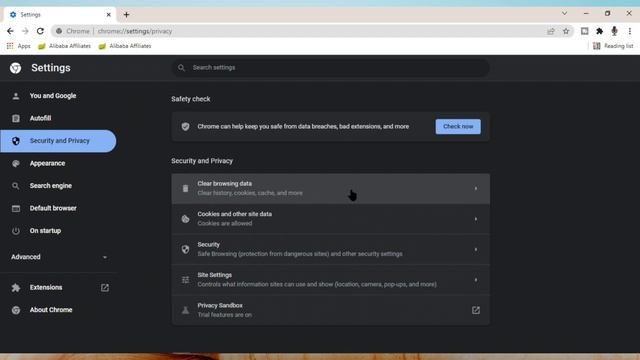Click the tab-shaped icon beside extensions

(584, 31)
